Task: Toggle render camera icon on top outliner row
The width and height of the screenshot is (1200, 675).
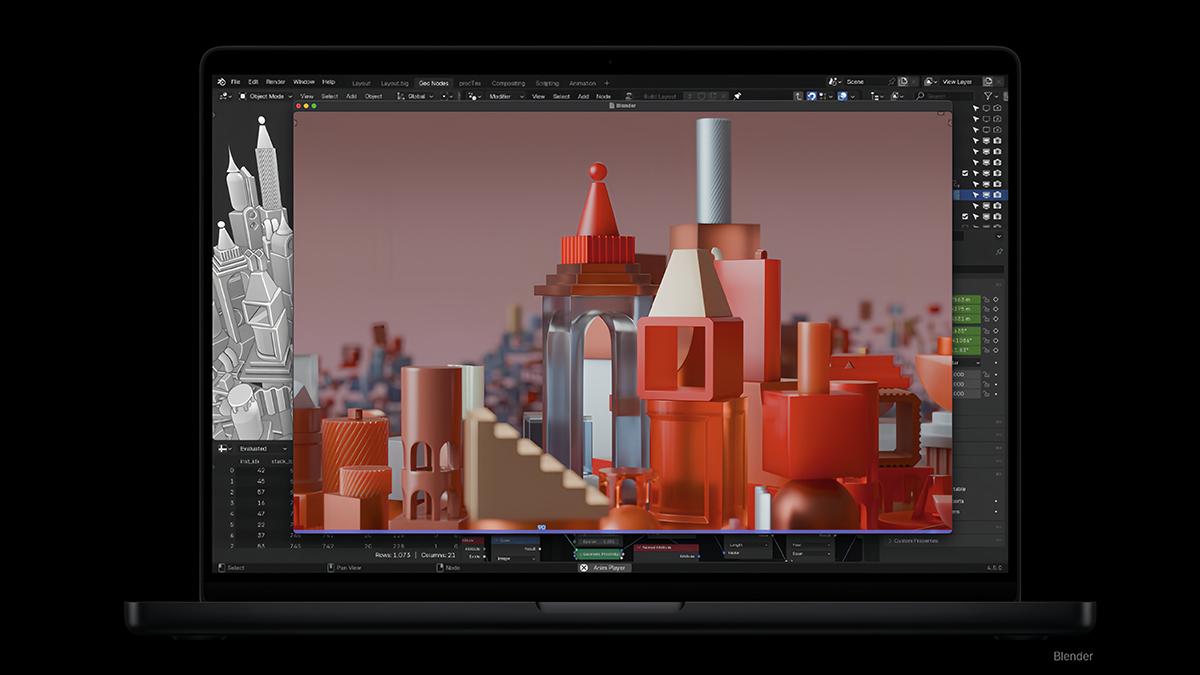Action: pyautogui.click(x=997, y=108)
